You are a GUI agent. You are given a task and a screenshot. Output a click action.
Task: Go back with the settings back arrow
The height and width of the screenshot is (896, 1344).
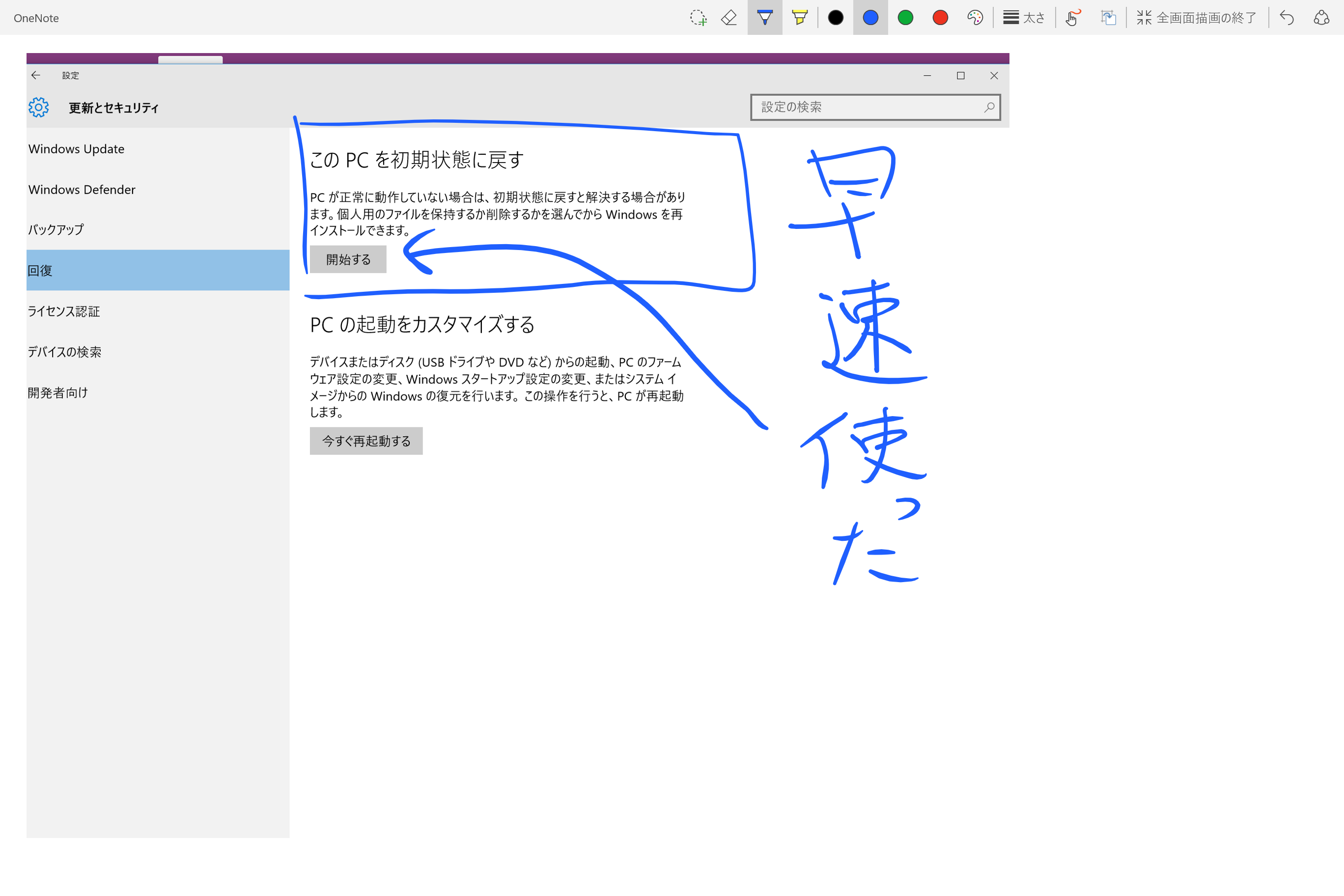click(x=35, y=76)
